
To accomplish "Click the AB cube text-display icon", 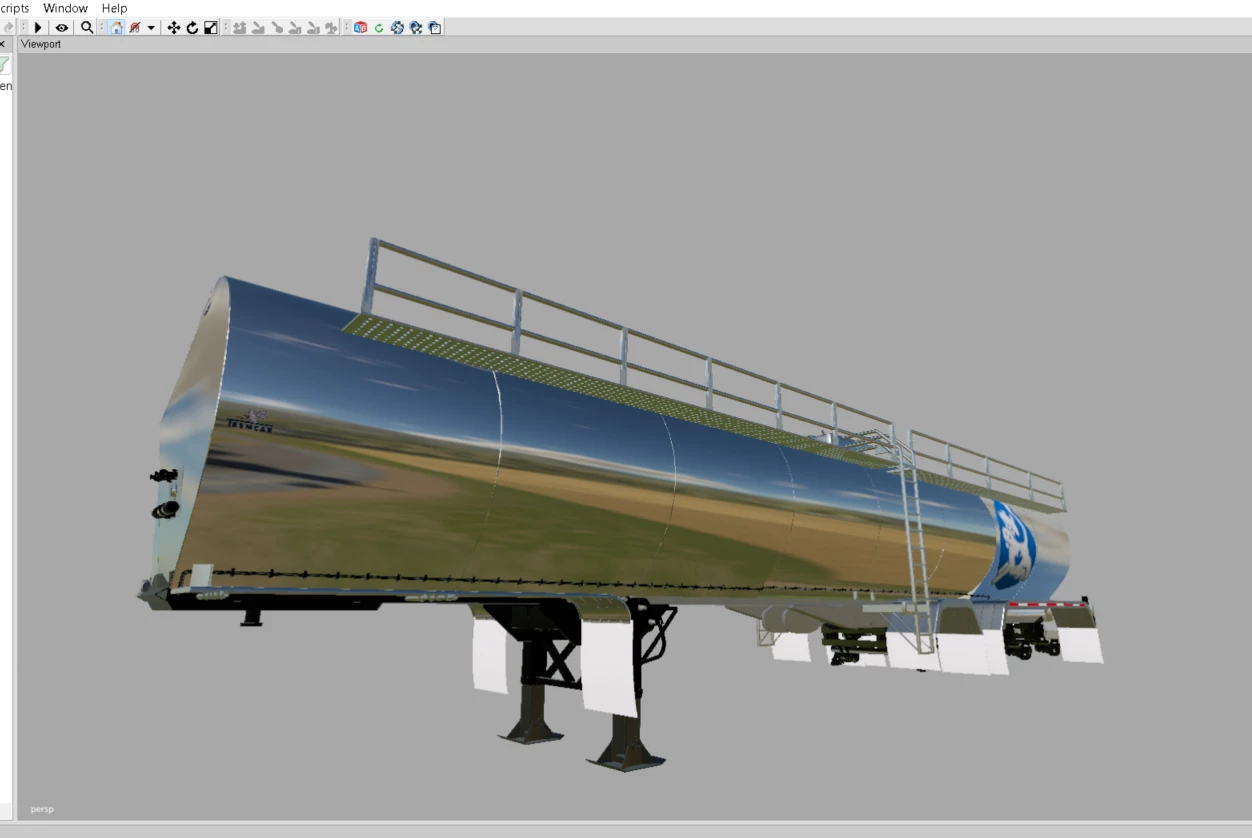I will point(361,27).
